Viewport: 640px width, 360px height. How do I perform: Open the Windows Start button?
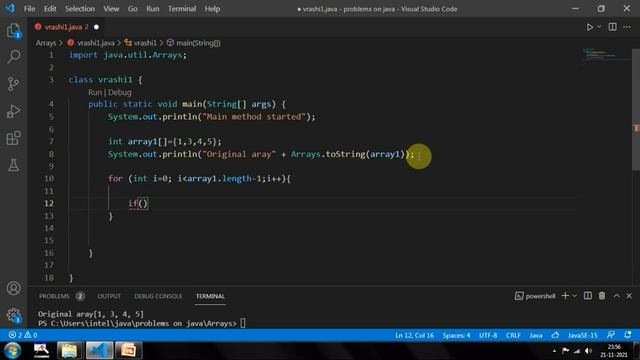point(12,350)
